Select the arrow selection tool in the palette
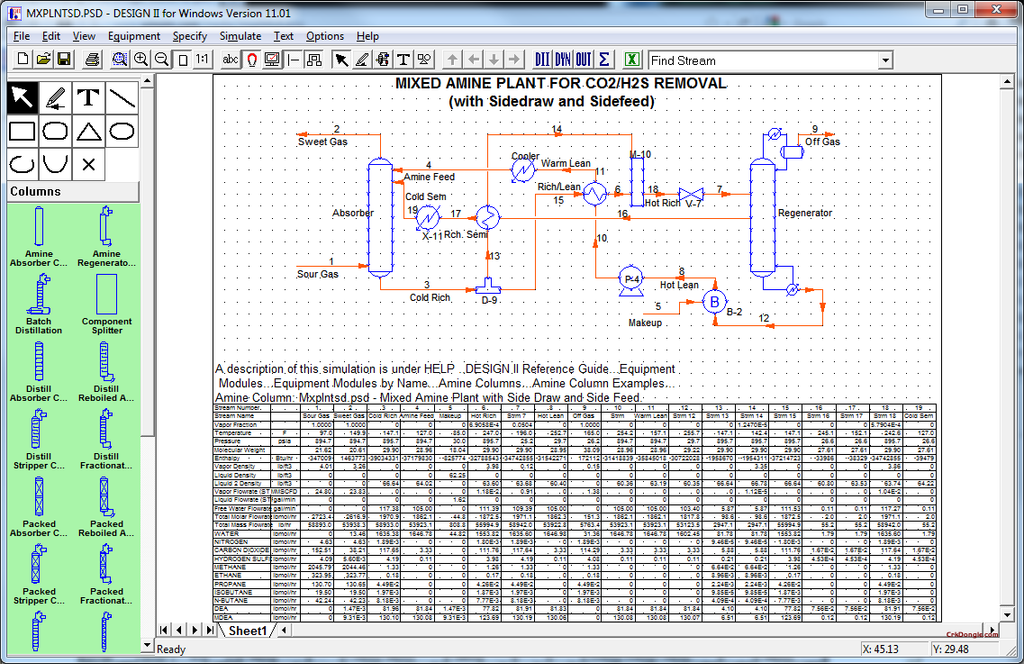Screen dimensions: 1024x664 click(x=22, y=98)
